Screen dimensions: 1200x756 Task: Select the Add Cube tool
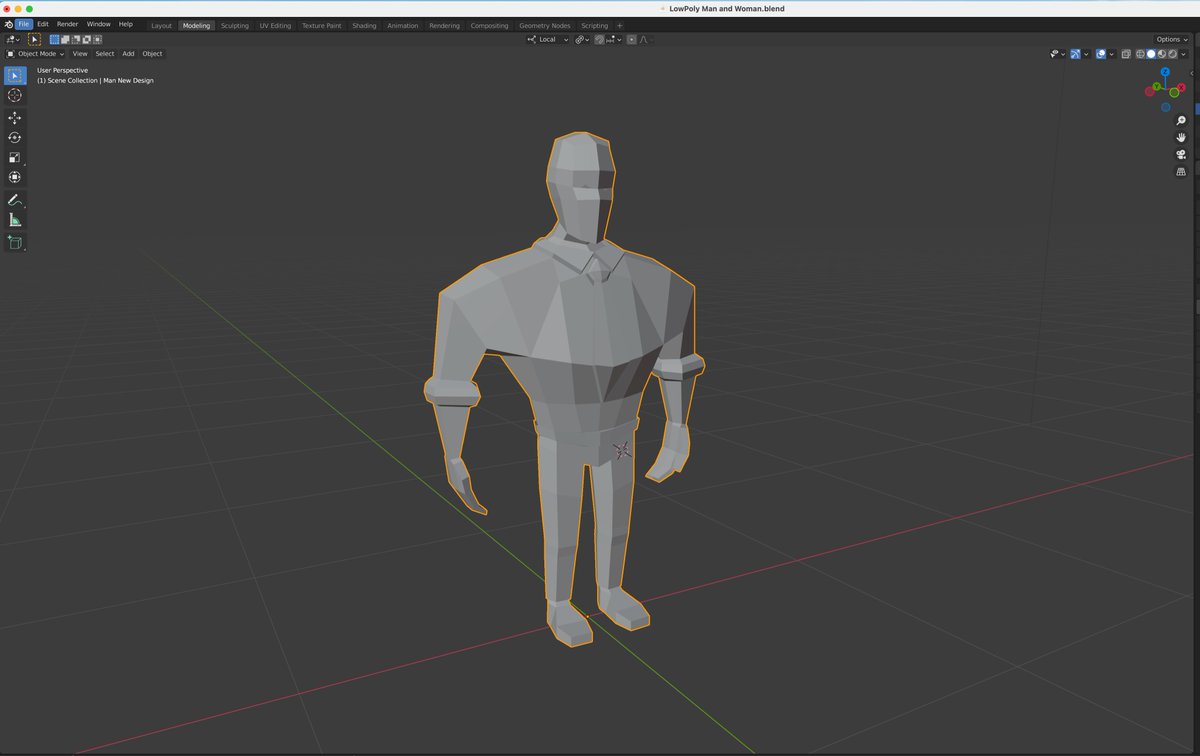15,242
